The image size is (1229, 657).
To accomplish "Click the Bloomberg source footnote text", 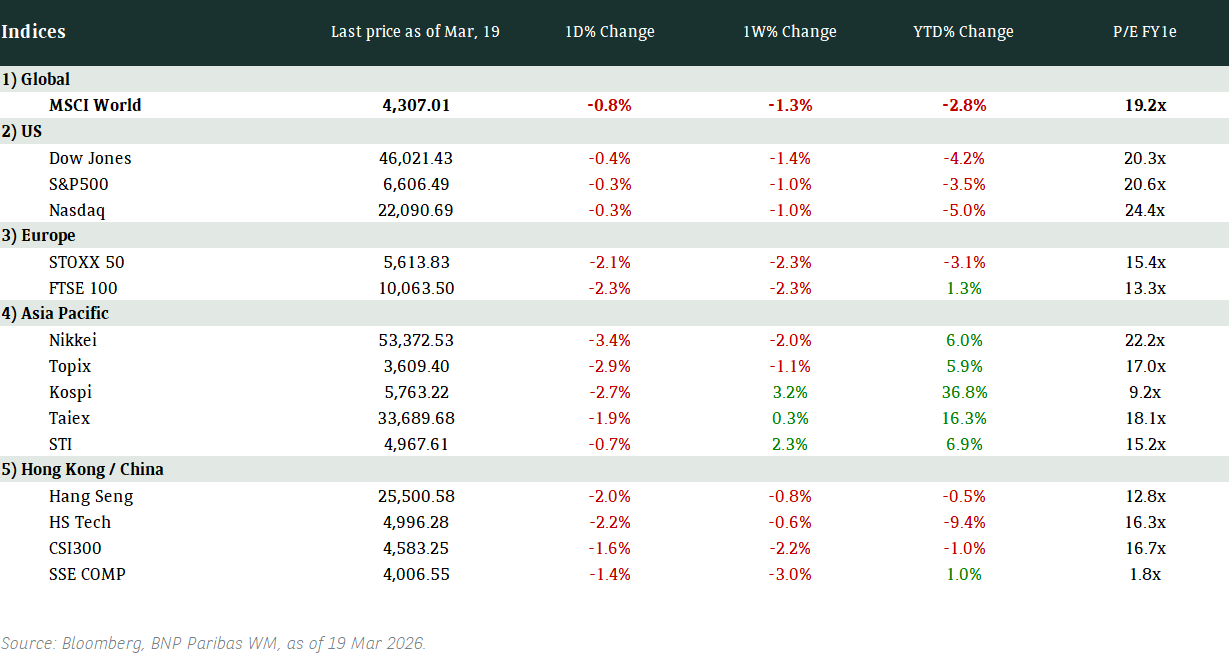I will tap(214, 643).
